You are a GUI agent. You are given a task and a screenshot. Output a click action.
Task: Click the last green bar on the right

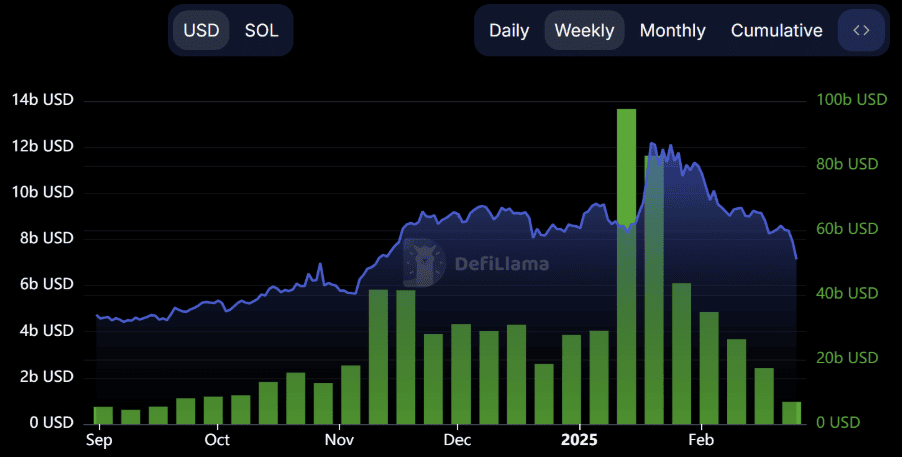click(792, 412)
